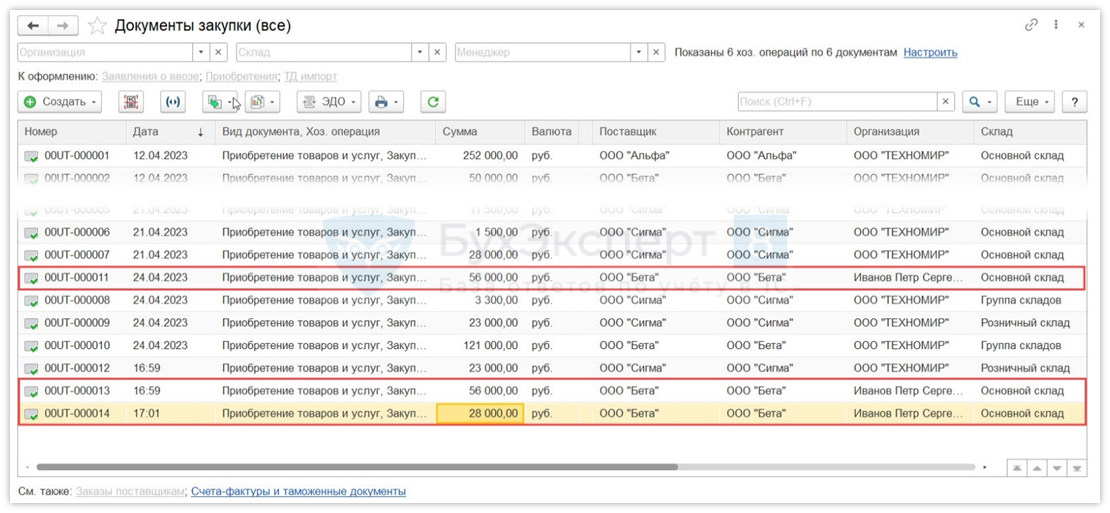Open the ЭДО menu
The width and height of the screenshot is (1110, 513).
coord(328,102)
